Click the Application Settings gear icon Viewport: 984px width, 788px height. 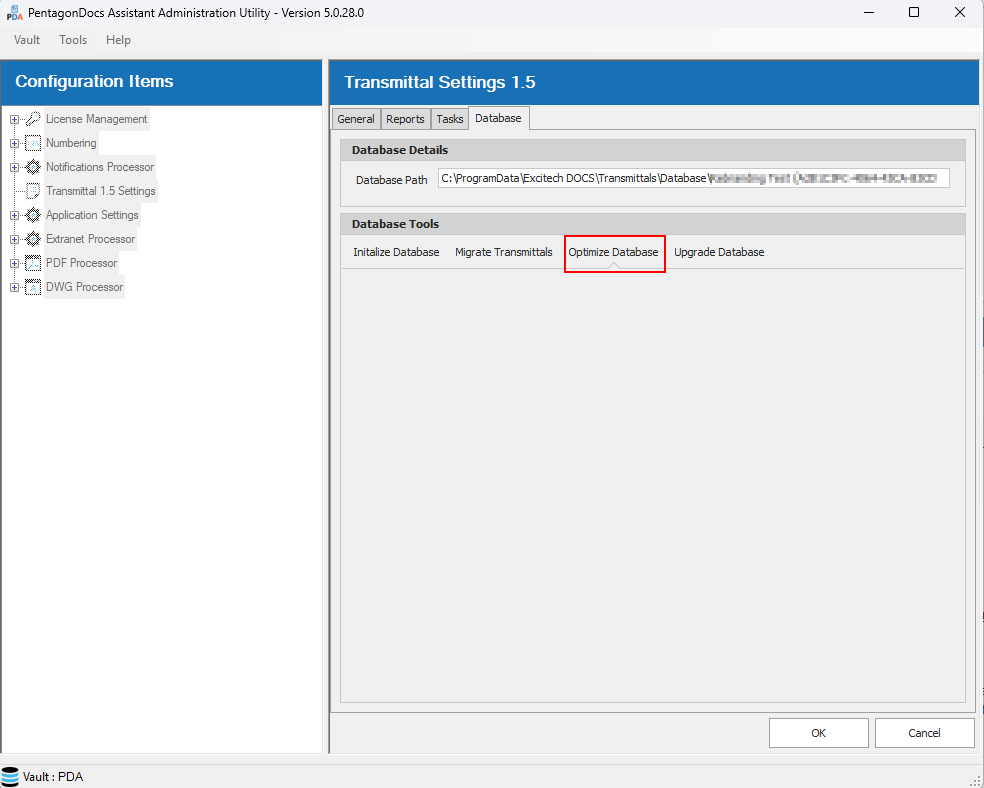(x=33, y=215)
